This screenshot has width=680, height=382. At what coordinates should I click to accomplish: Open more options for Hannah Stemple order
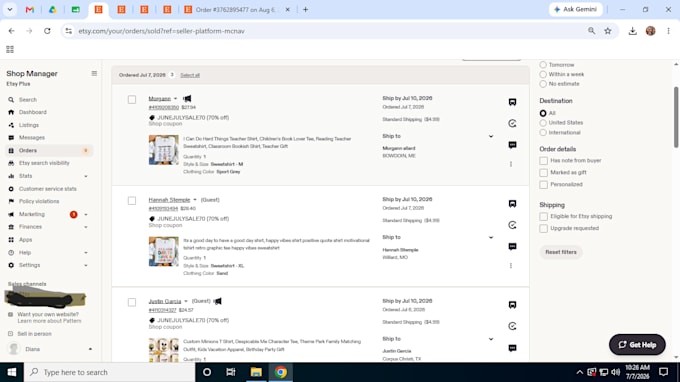tap(511, 266)
